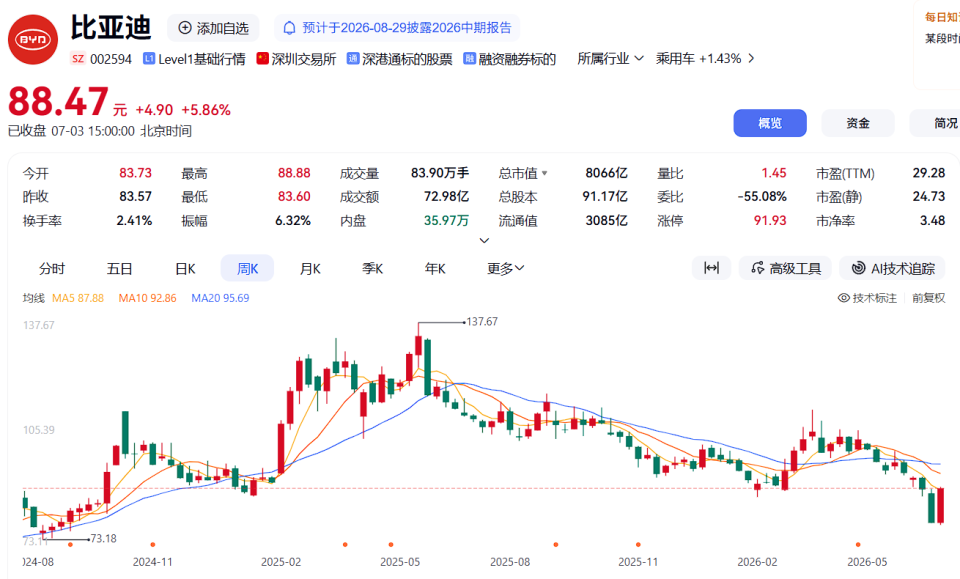Click the current price 88.47
Viewport: 960px width, 579px height.
pos(58,102)
